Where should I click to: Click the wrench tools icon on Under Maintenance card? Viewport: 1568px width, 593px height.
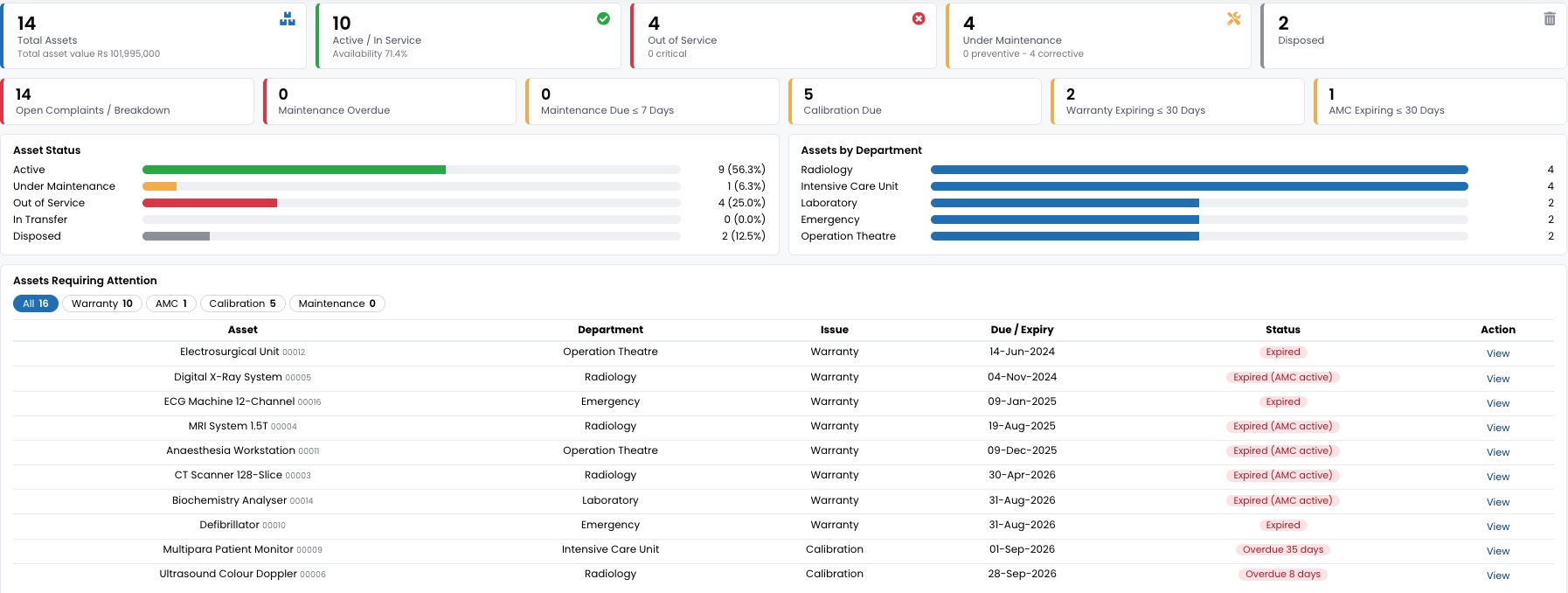[x=1233, y=18]
